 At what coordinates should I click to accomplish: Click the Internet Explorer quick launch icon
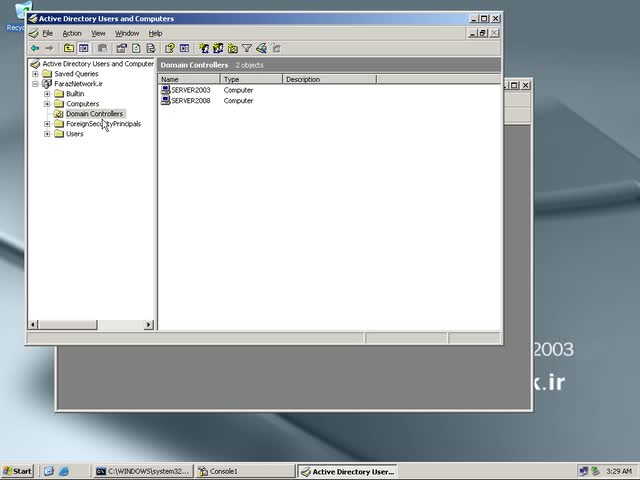click(x=64, y=471)
